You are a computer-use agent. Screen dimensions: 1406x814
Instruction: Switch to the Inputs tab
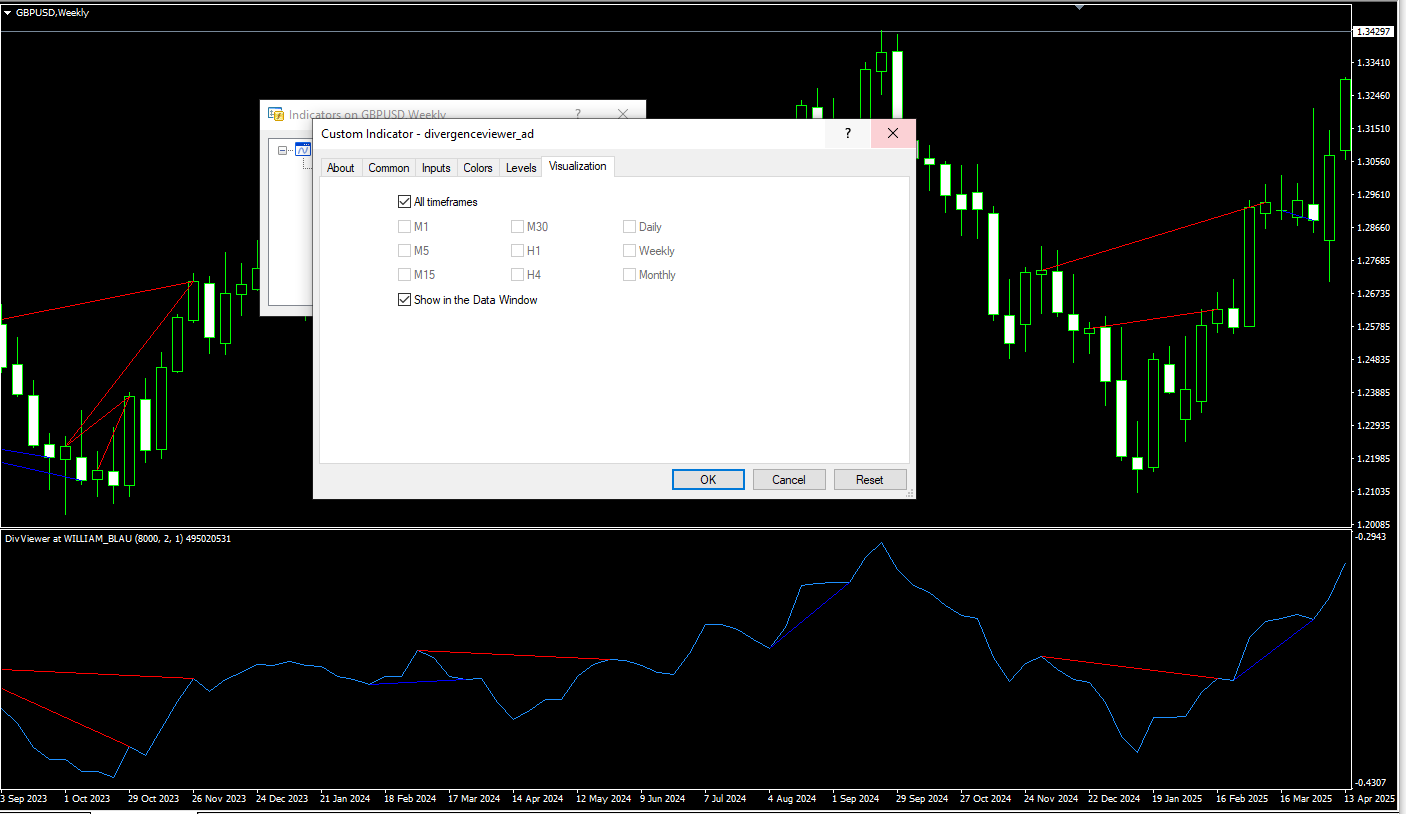pyautogui.click(x=435, y=168)
